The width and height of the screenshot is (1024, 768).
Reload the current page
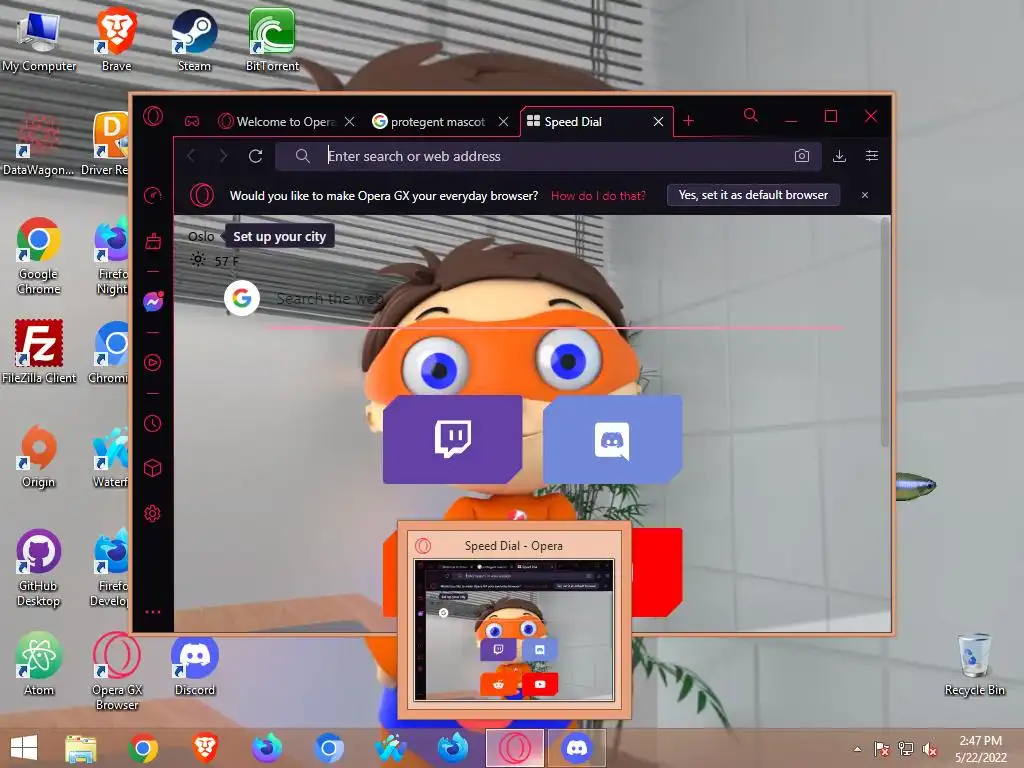click(255, 156)
